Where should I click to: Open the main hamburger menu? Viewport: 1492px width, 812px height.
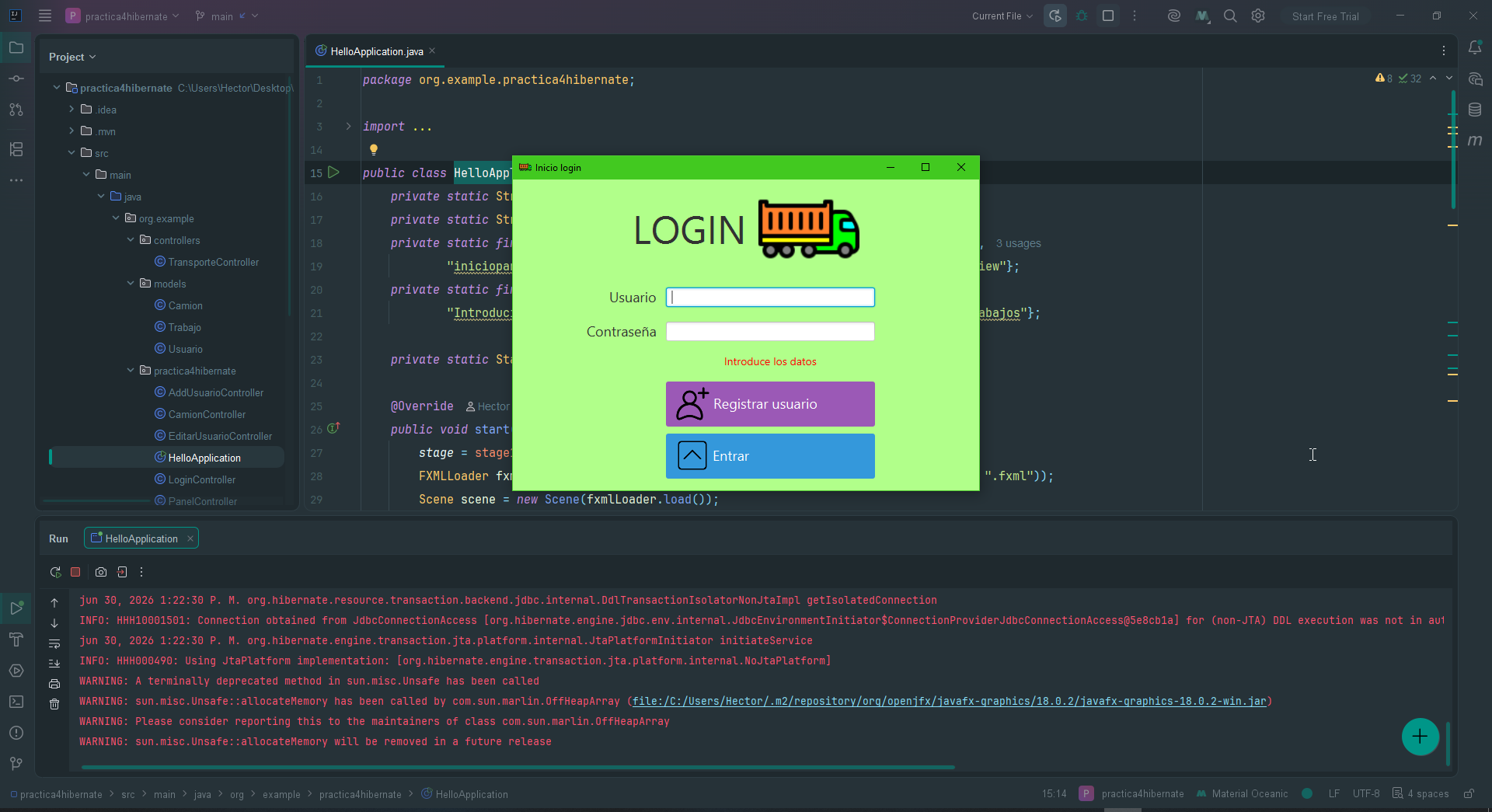(45, 16)
